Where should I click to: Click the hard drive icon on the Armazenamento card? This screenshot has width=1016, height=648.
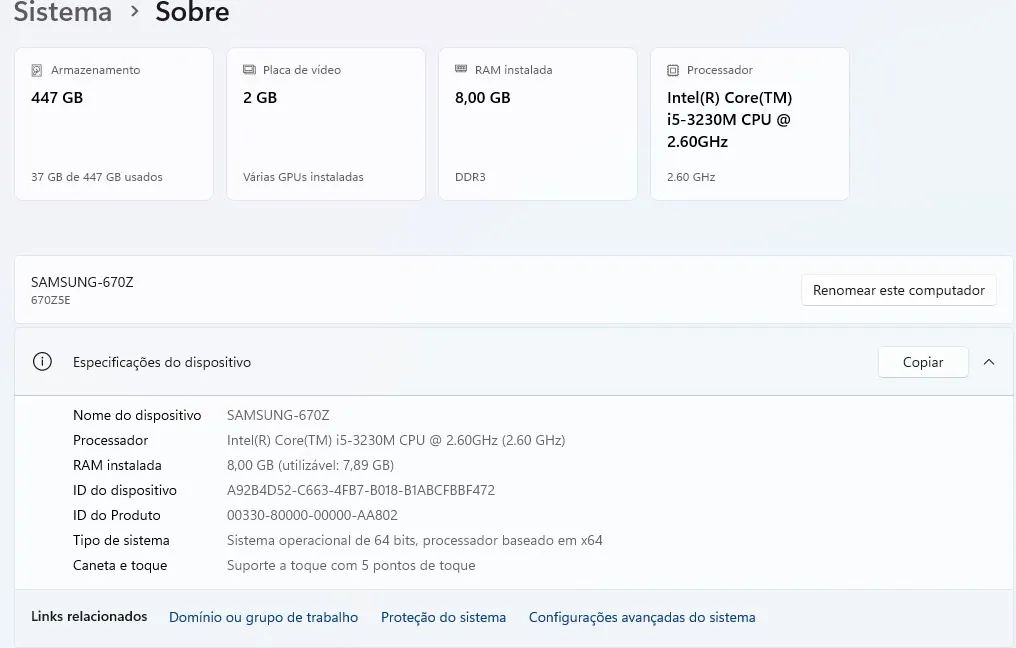[x=37, y=70]
